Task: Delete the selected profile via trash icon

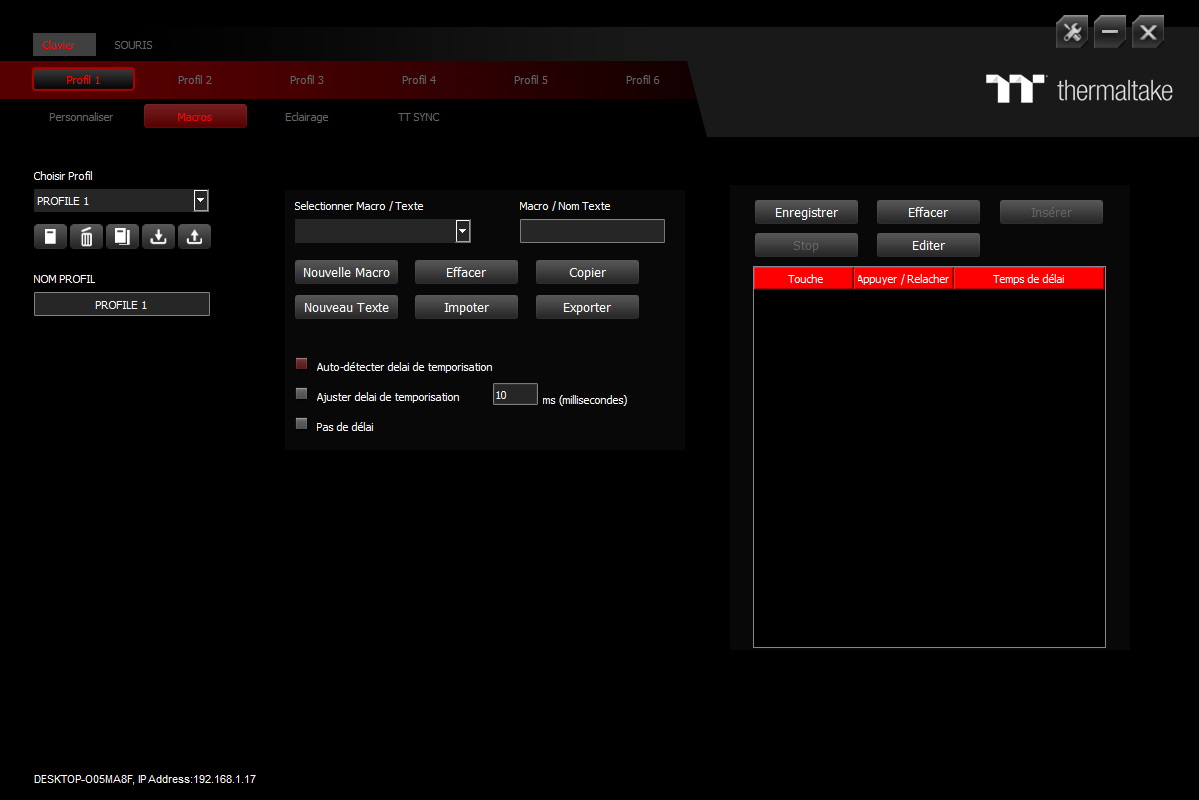Action: point(86,236)
